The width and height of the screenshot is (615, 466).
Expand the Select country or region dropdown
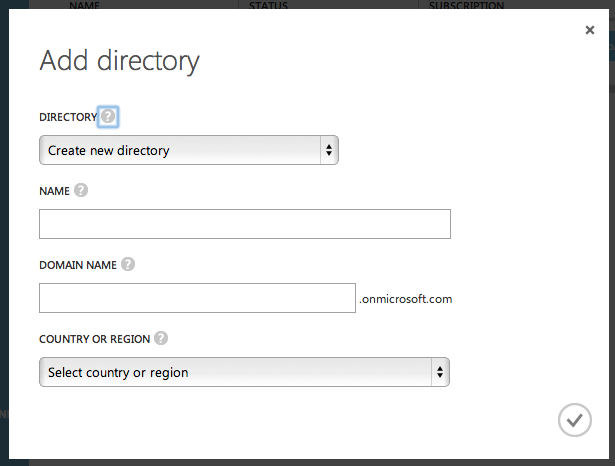[244, 372]
